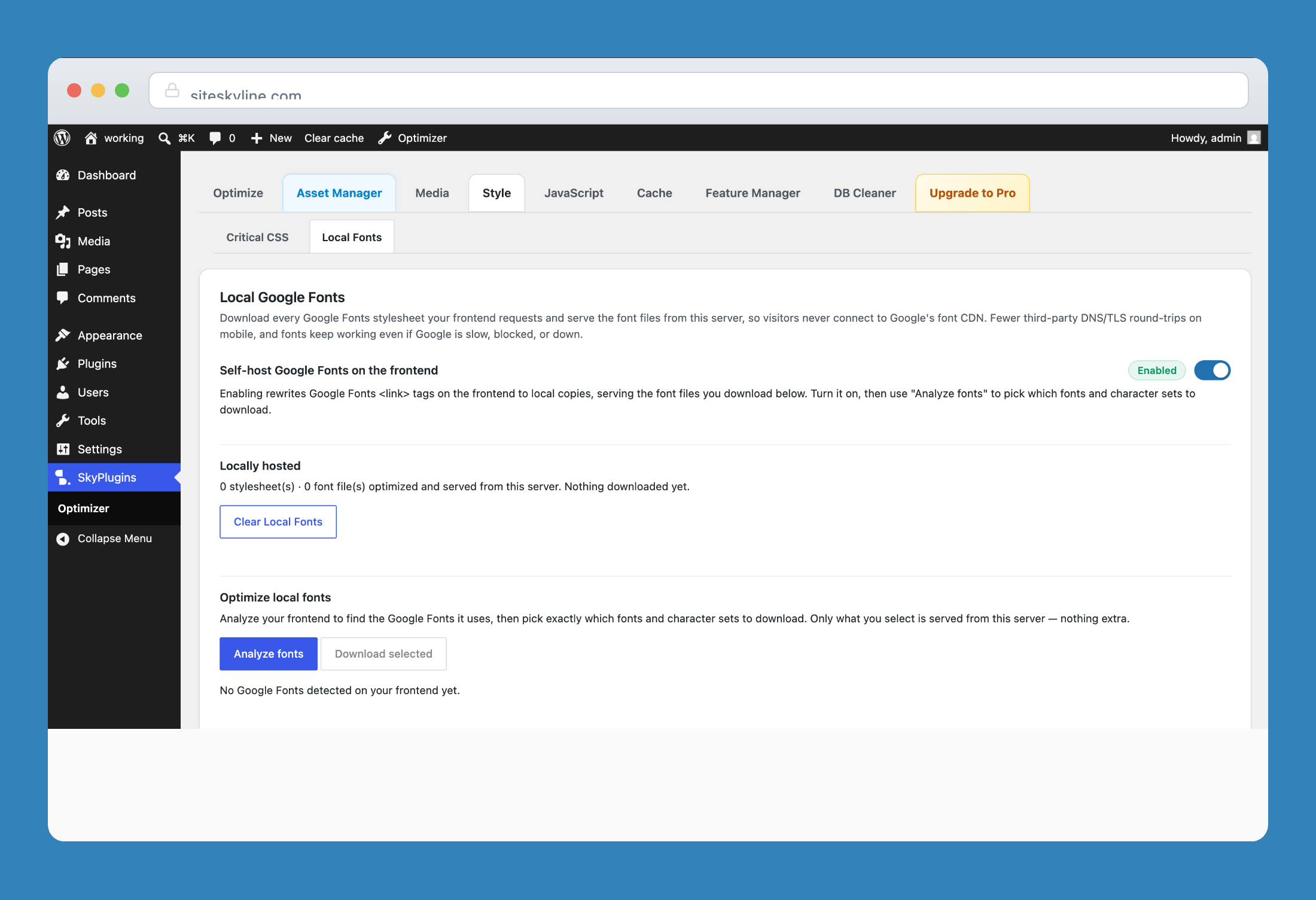Screen dimensions: 1316x900
Task: Click the Enabled status badge
Action: (x=1157, y=370)
